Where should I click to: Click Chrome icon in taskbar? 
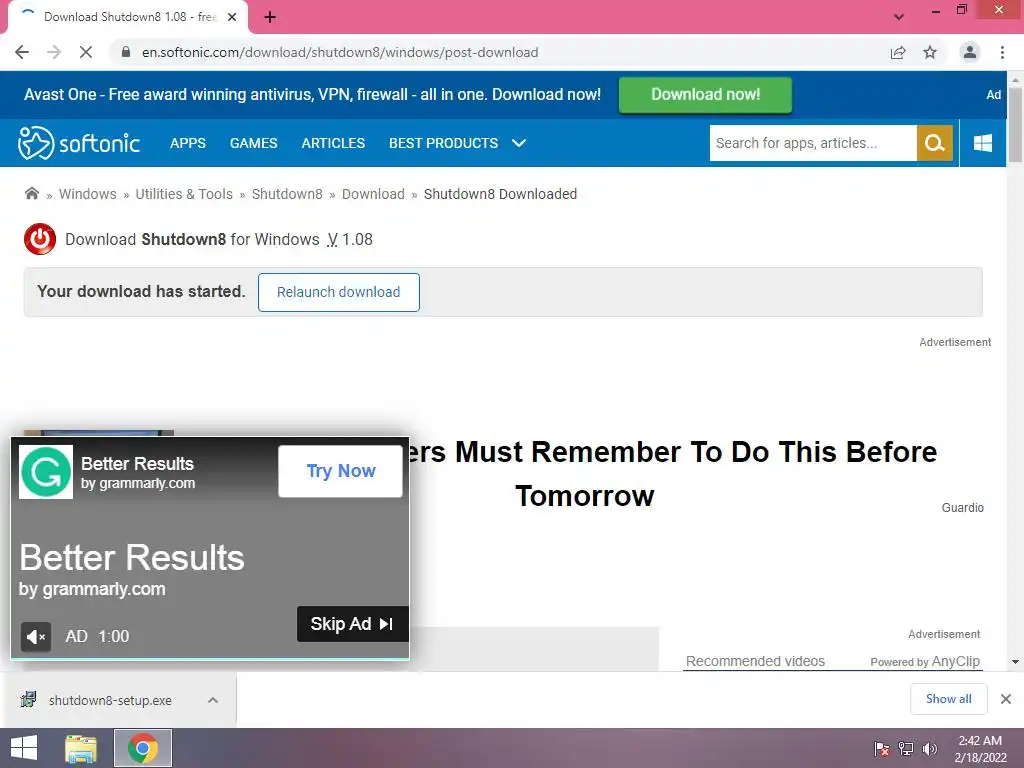(142, 748)
